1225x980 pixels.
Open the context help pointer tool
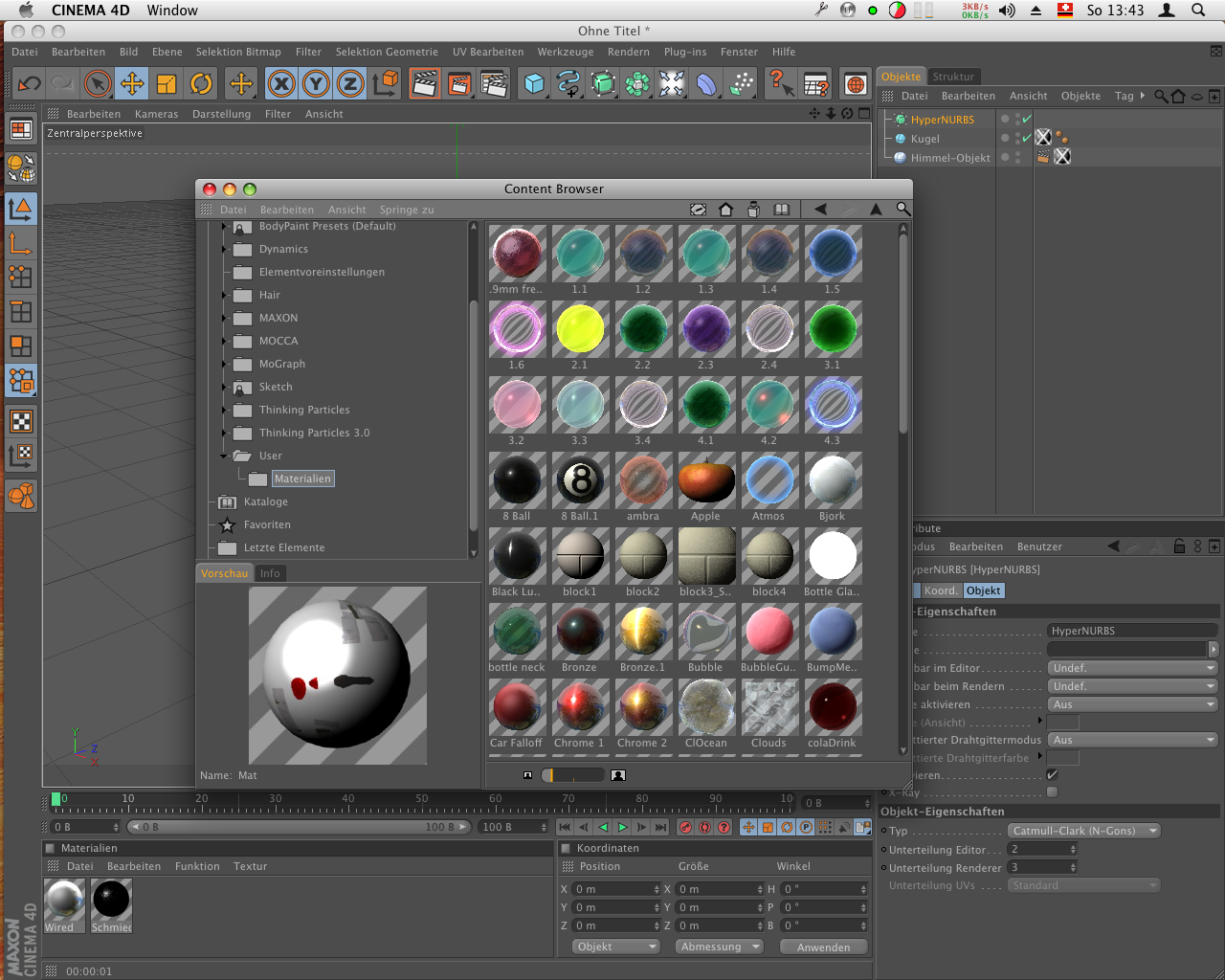(x=781, y=84)
